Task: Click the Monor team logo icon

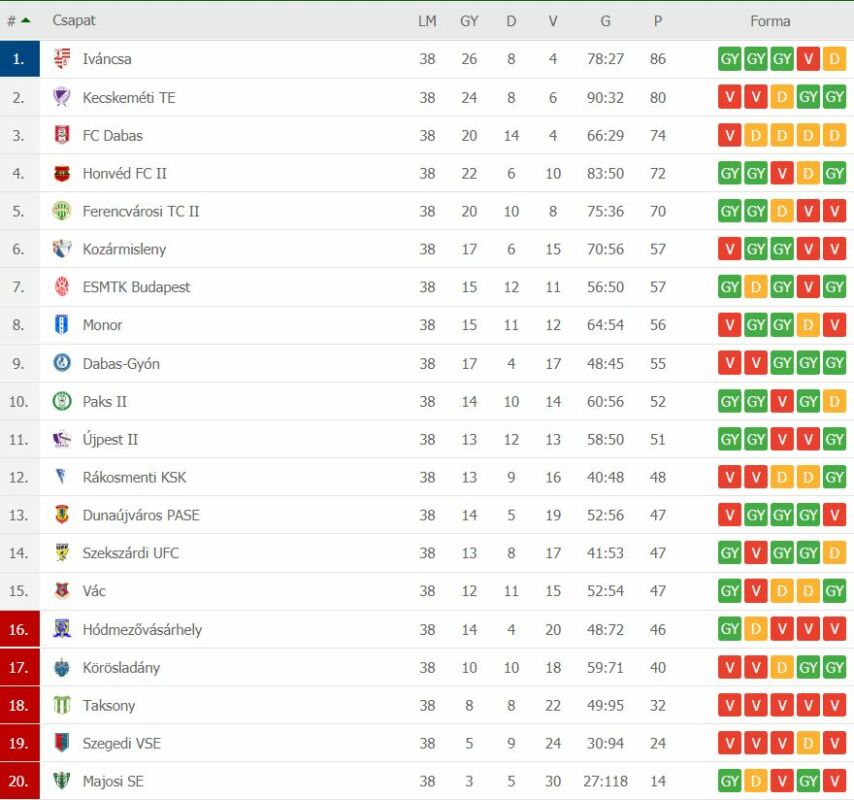Action: (x=62, y=325)
